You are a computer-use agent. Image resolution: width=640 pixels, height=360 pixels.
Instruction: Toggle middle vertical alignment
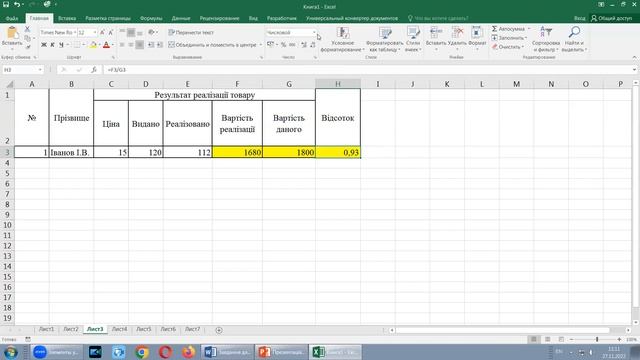pos(131,32)
